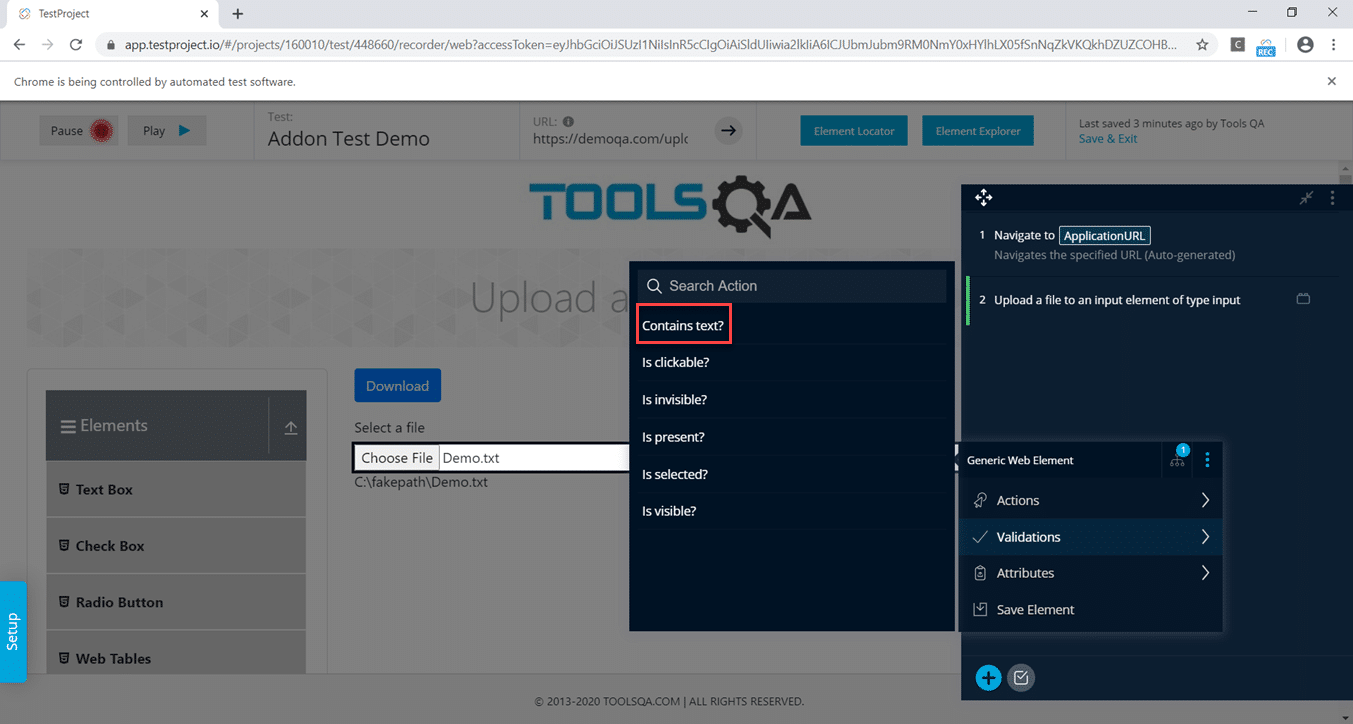Open Chrome three-dot menu
Viewport: 1353px width, 724px height.
pos(1334,45)
